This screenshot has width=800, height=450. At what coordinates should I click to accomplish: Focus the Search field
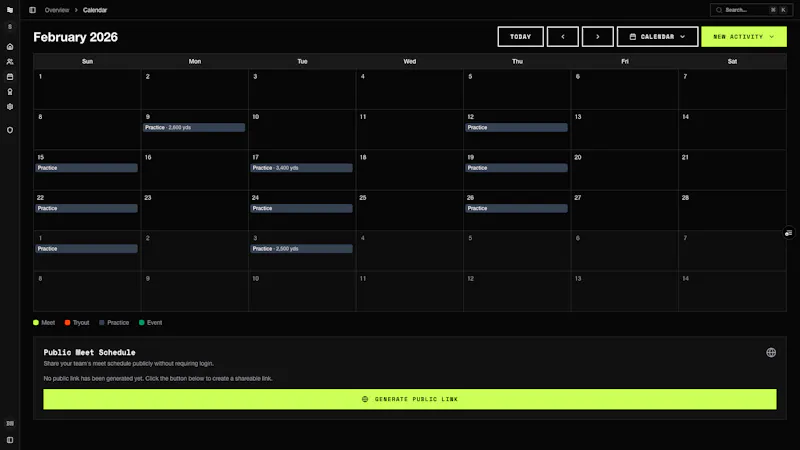(x=751, y=10)
